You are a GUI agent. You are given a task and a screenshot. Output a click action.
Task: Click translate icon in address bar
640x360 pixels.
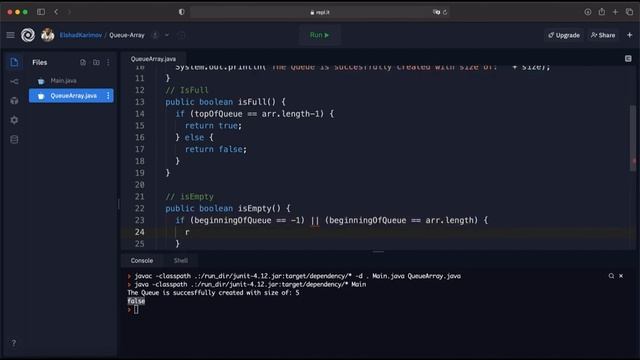coord(436,12)
